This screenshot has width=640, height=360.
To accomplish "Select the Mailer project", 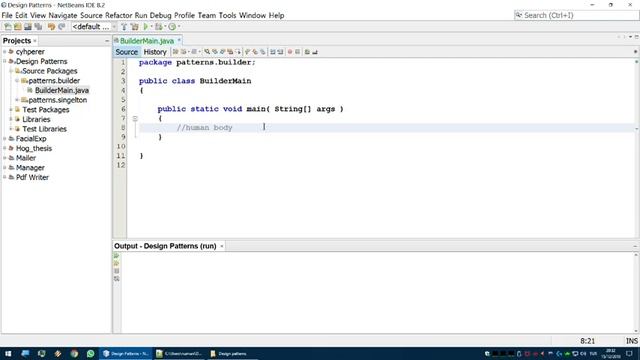I will (x=26, y=158).
